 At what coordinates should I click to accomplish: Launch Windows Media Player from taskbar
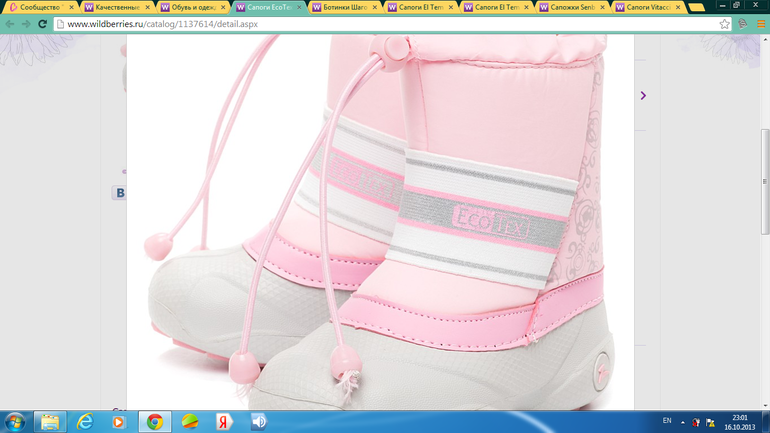click(x=118, y=422)
